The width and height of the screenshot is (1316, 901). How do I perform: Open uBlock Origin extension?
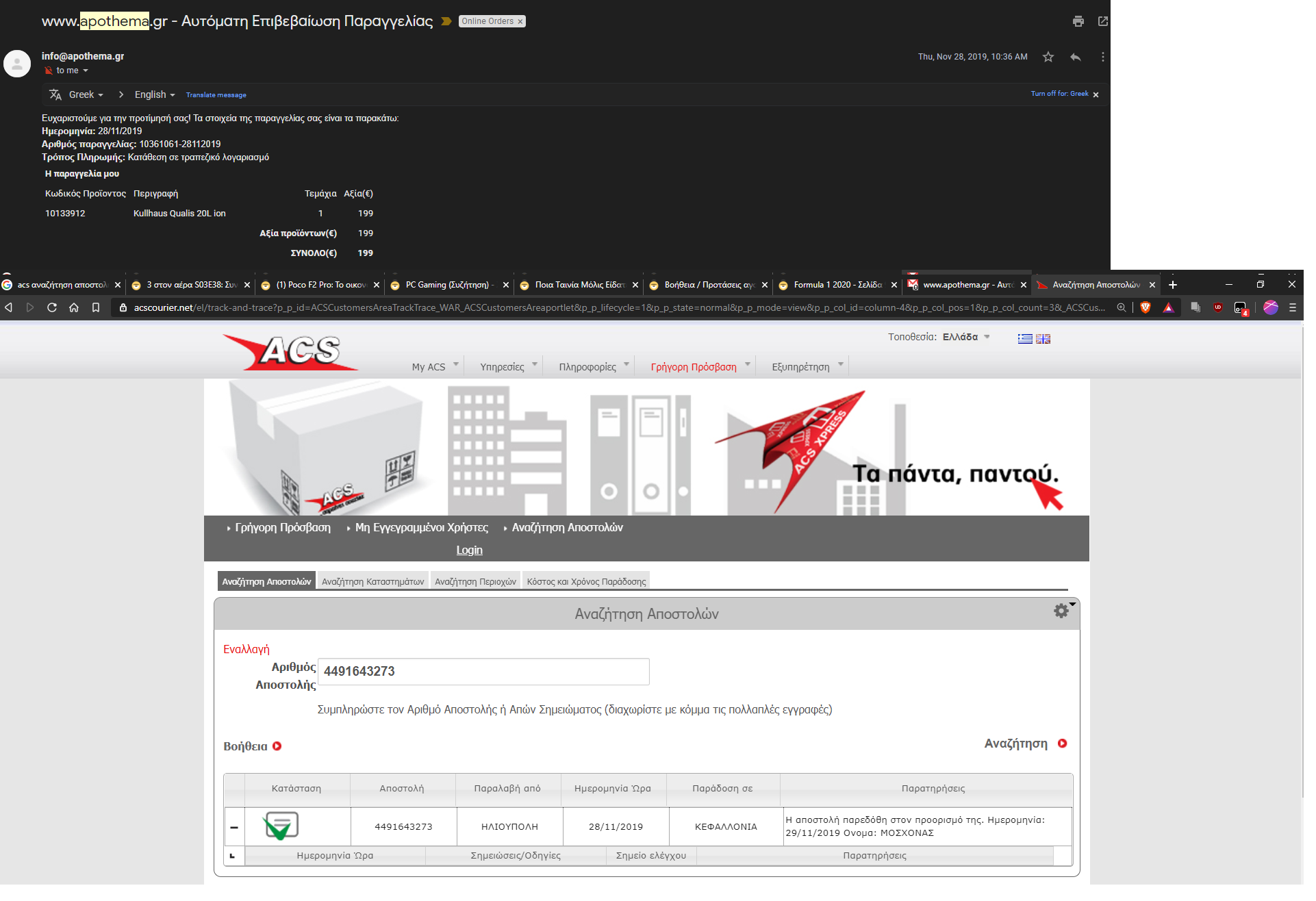[1217, 307]
